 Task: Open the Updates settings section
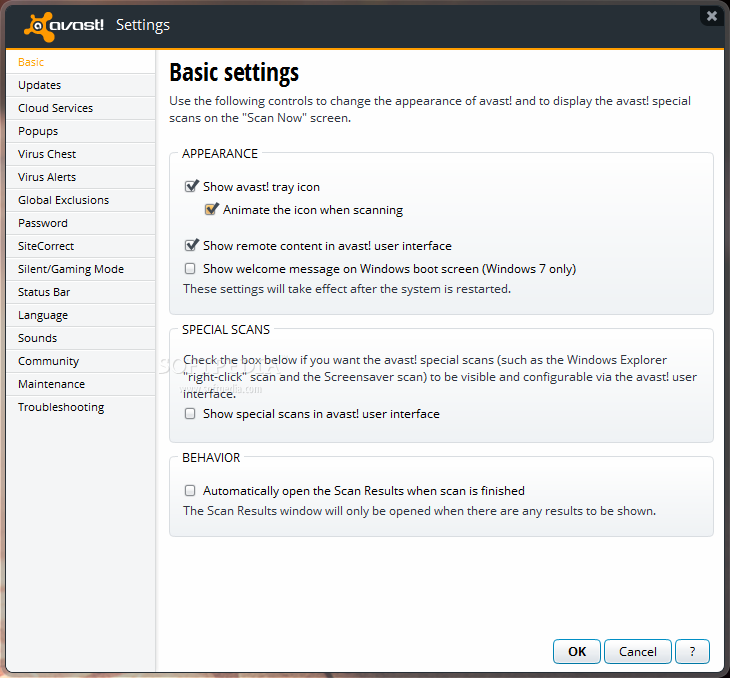[x=40, y=85]
